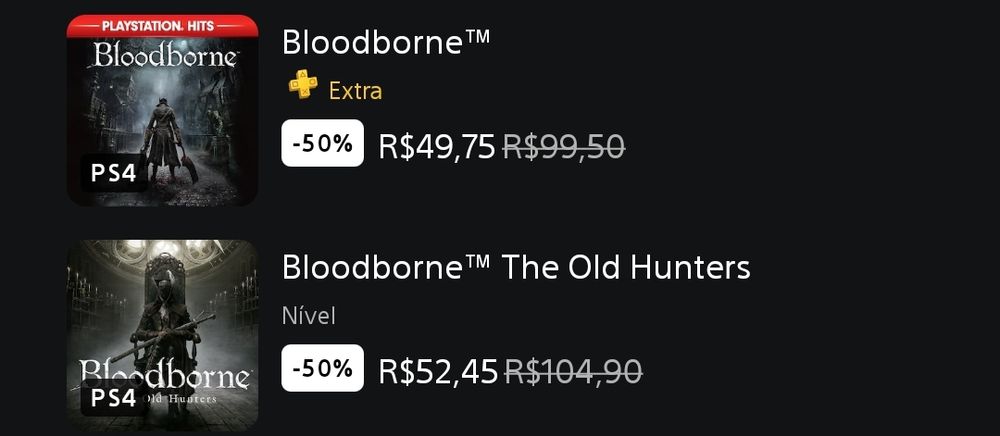Click the Extra subscription label
The height and width of the screenshot is (436, 1000).
[x=355, y=91]
